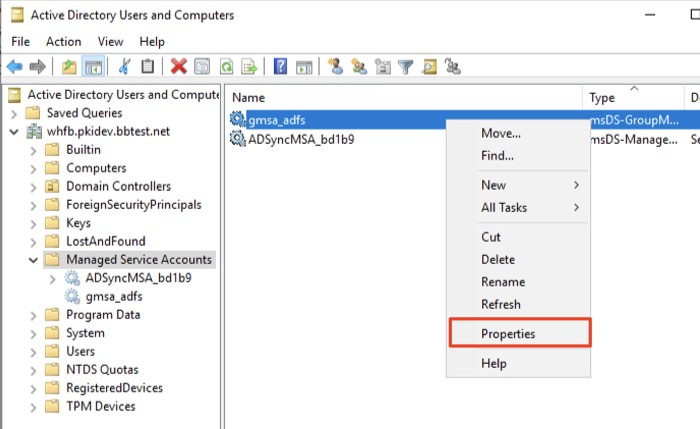The image size is (700, 429).
Task: Click the Back arrow in the toolbar
Action: pos(15,66)
